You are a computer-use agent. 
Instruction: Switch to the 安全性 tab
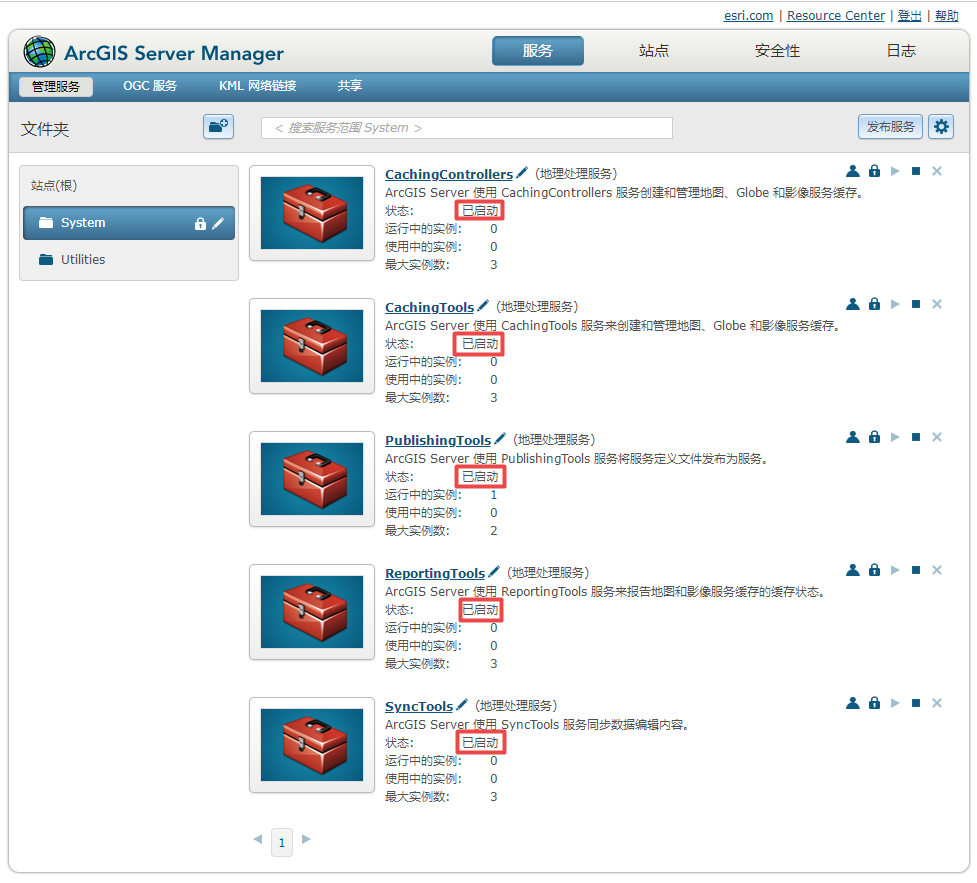pyautogui.click(x=777, y=50)
